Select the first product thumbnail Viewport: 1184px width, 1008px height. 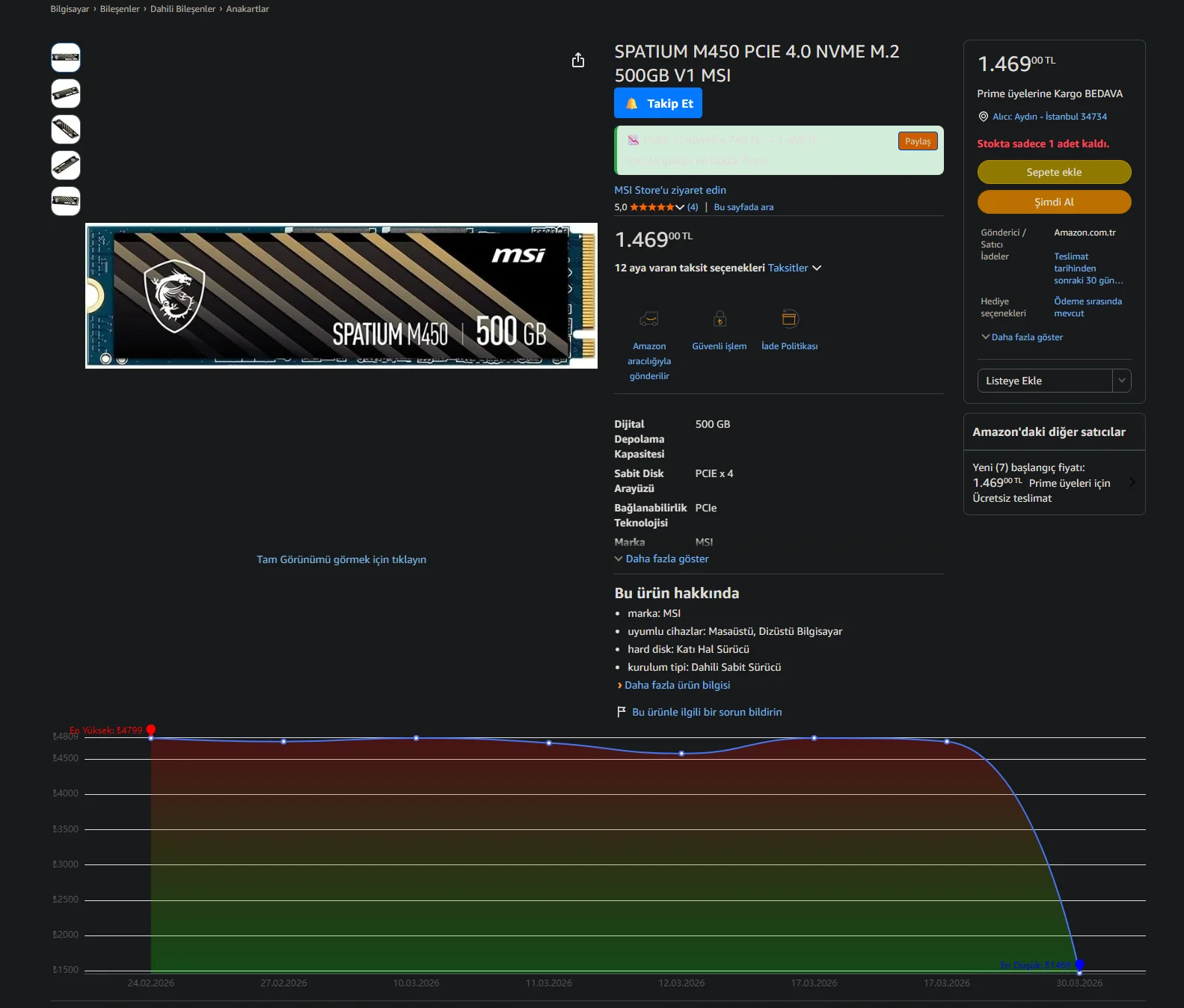(x=66, y=58)
